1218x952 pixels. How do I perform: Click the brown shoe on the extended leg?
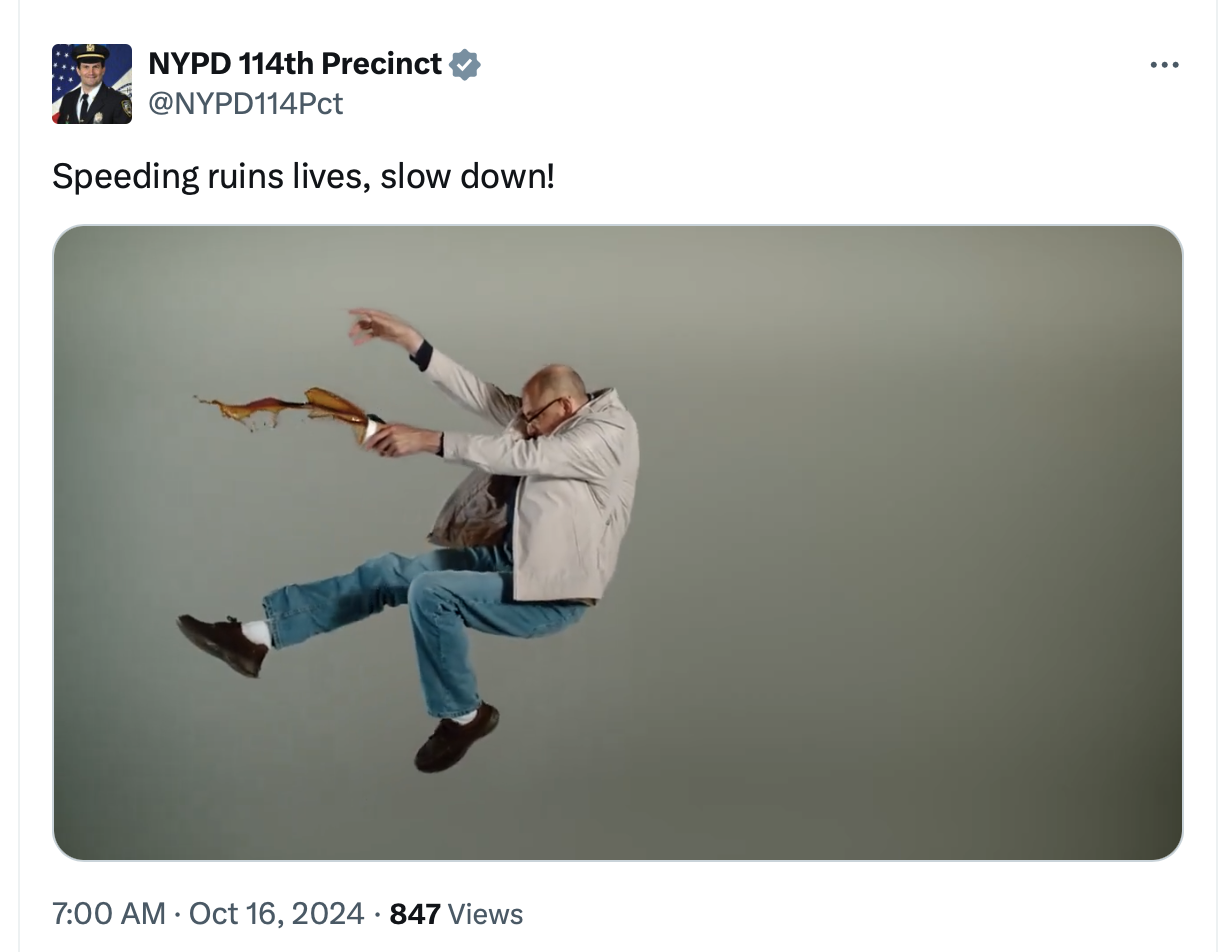[222, 644]
